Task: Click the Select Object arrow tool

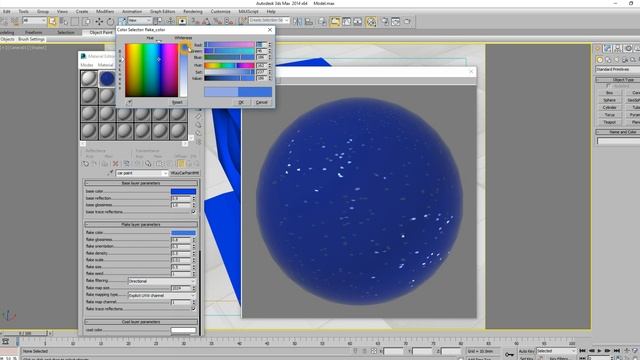Action: (52, 21)
